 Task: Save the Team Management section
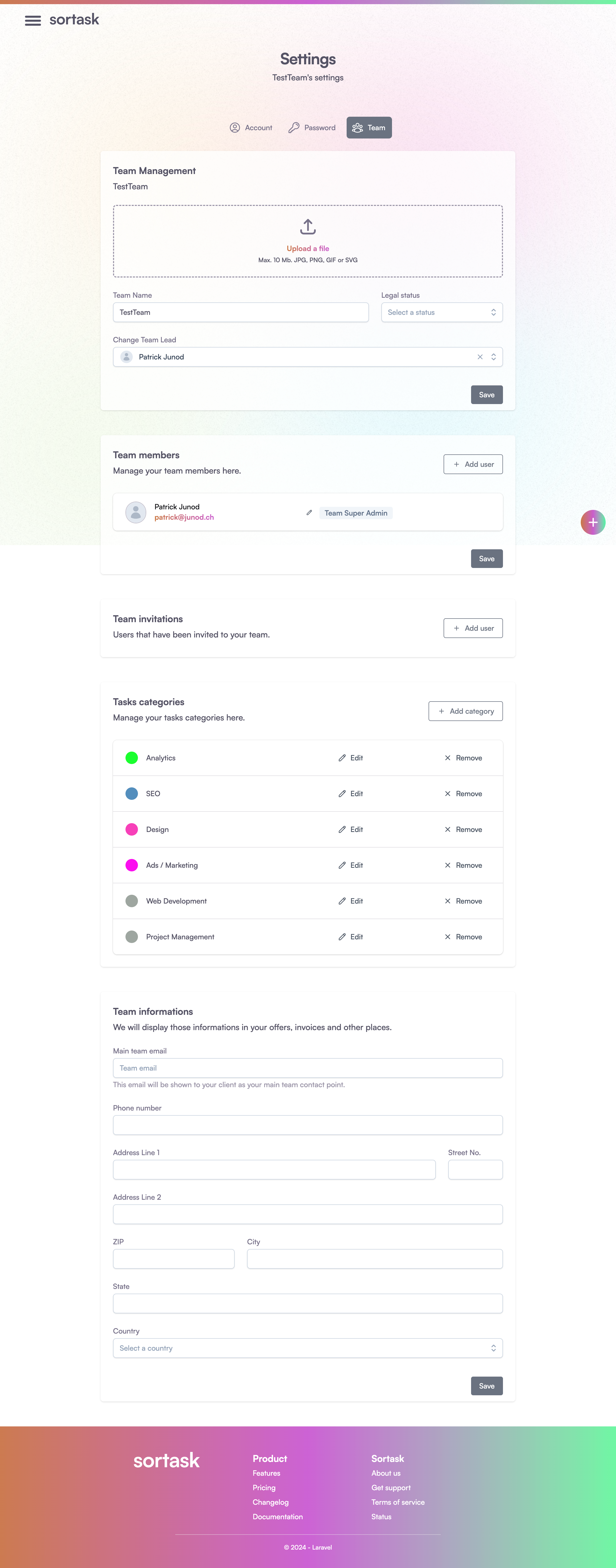[486, 394]
